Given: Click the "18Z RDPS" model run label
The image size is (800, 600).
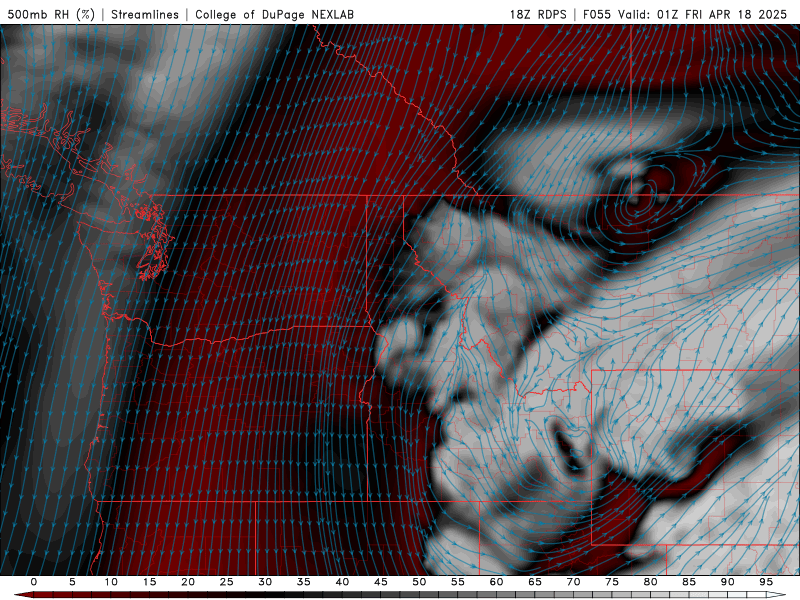Looking at the screenshot, I should coord(538,14).
